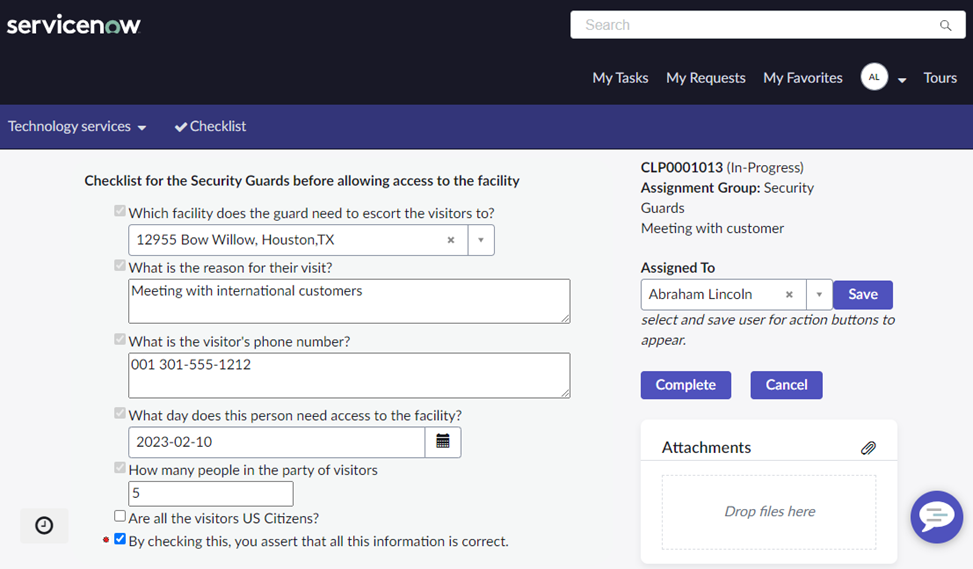Go to My Favorites
The height and width of the screenshot is (569, 973).
coord(802,78)
